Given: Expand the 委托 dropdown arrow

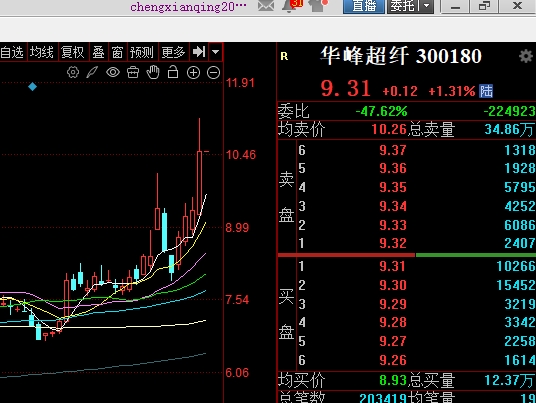Looking at the screenshot, I should tap(427, 6).
